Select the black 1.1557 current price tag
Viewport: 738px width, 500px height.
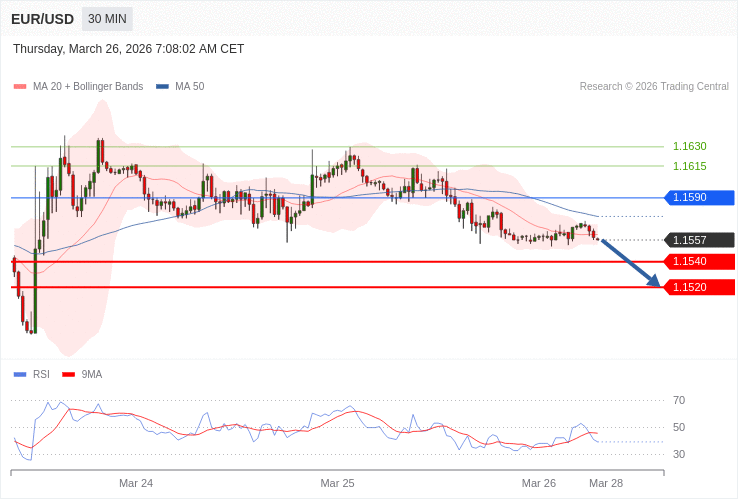[x=699, y=240]
